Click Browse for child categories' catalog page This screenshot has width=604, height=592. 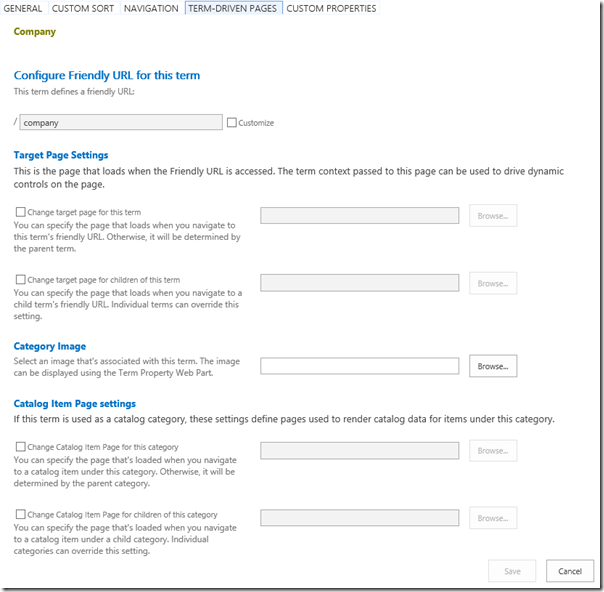pyautogui.click(x=493, y=518)
